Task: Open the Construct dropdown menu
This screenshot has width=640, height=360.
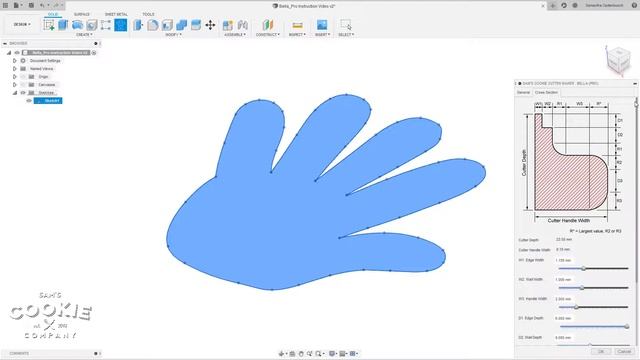Action: pyautogui.click(x=268, y=35)
